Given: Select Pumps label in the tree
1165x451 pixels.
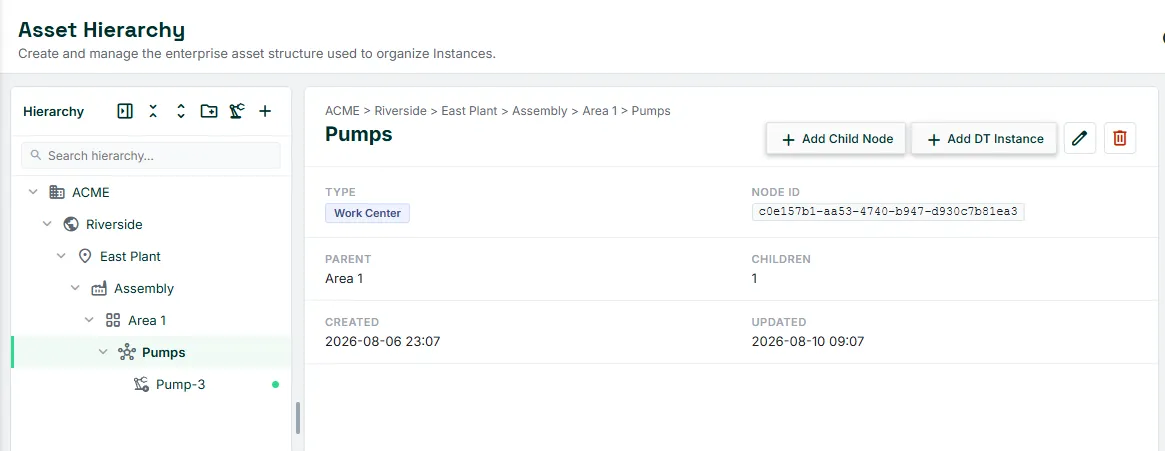Looking at the screenshot, I should [164, 352].
